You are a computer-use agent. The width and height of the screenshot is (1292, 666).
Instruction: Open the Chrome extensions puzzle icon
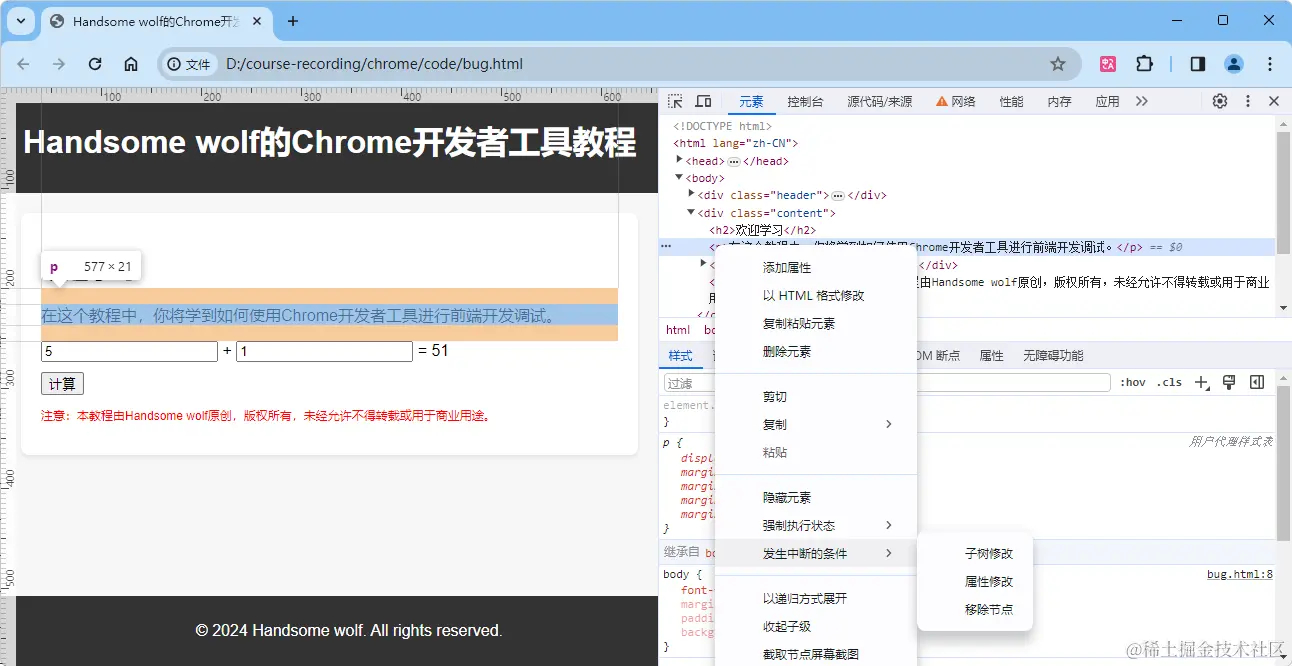pos(1145,64)
